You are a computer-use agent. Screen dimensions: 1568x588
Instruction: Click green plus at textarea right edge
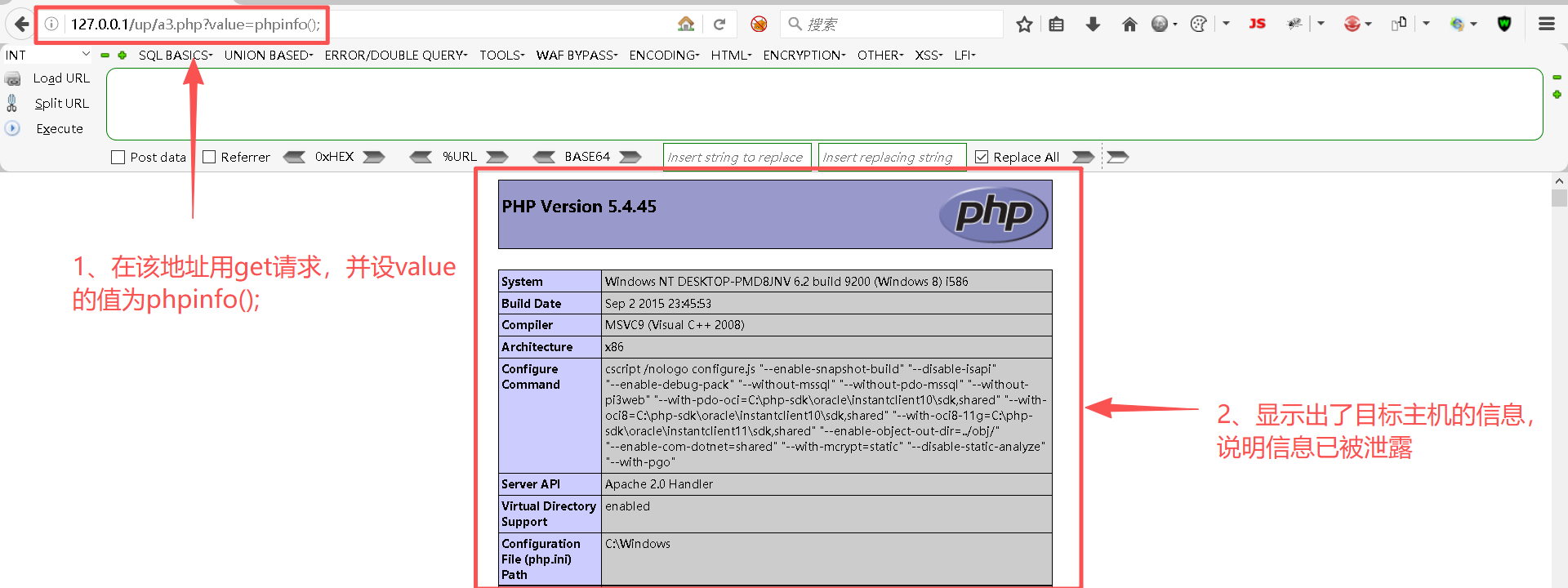1557,95
